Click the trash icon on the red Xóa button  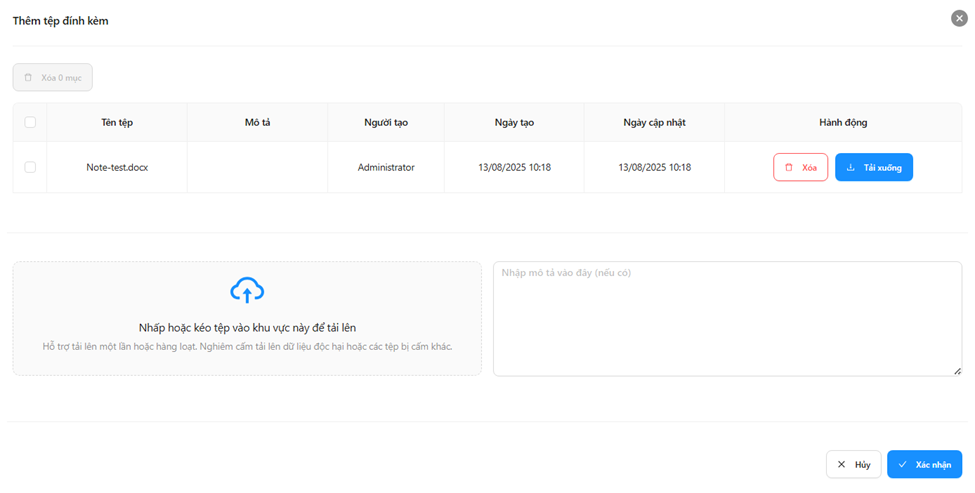point(789,168)
